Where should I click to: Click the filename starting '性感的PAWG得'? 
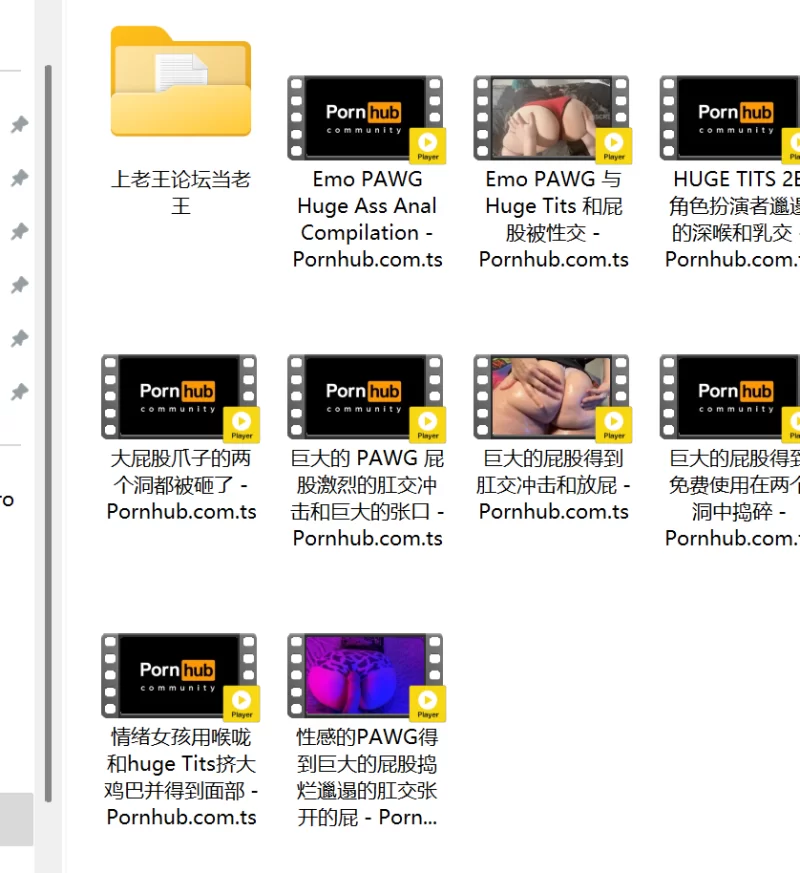pos(367,777)
